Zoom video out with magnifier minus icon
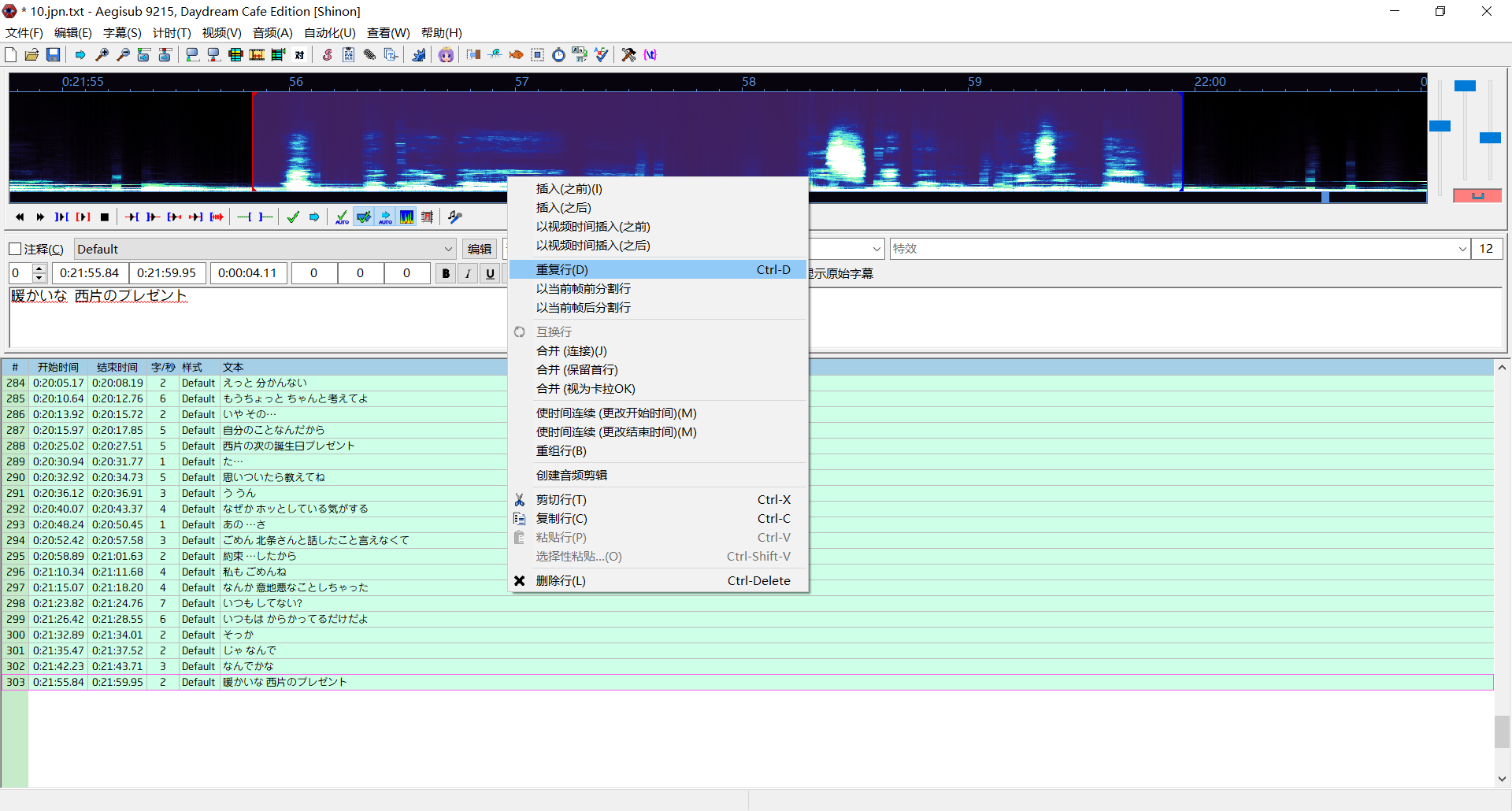This screenshot has height=811, width=1512. pyautogui.click(x=123, y=54)
